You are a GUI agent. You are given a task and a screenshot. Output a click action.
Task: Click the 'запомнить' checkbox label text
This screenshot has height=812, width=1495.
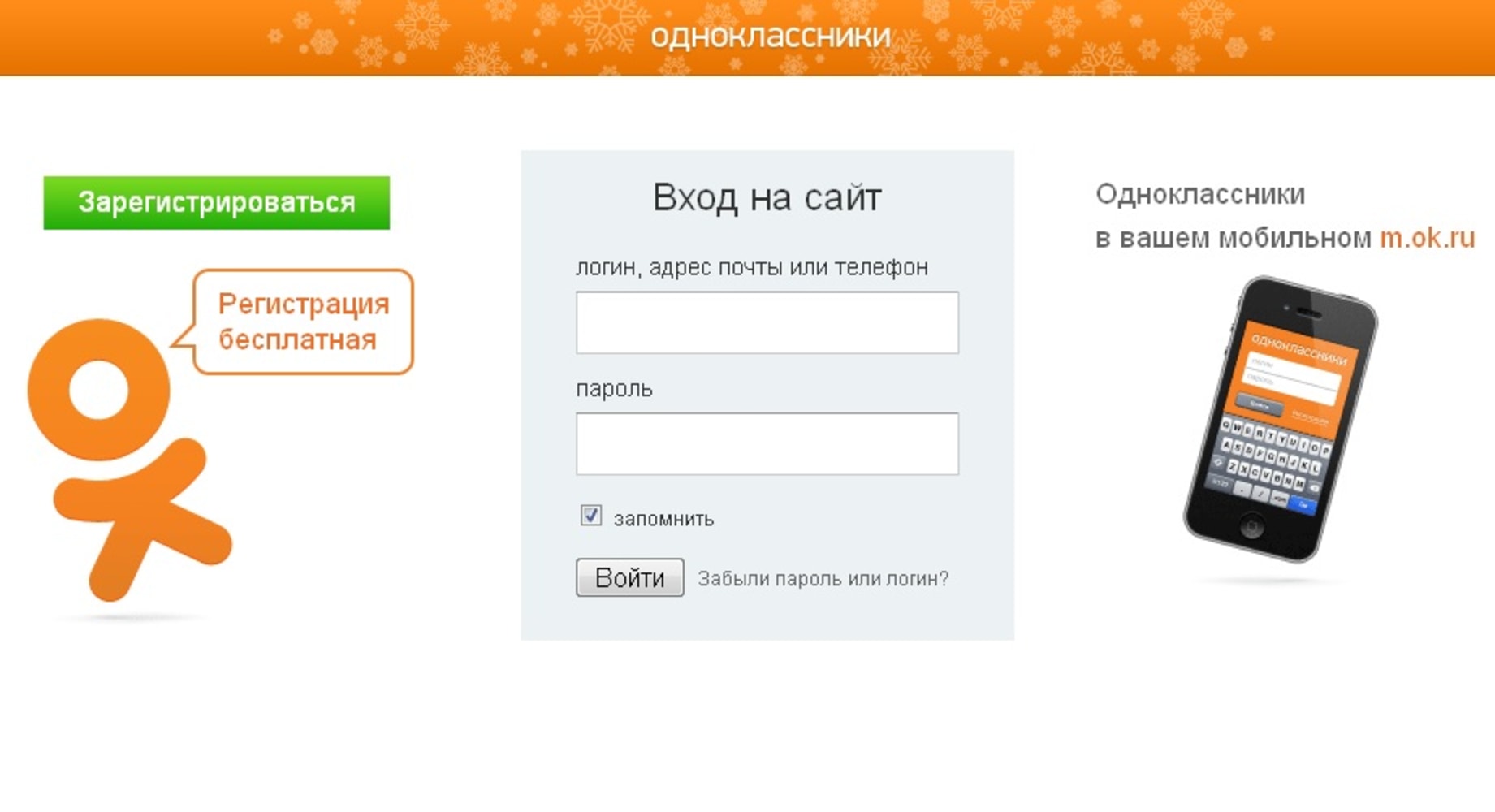pyautogui.click(x=663, y=519)
